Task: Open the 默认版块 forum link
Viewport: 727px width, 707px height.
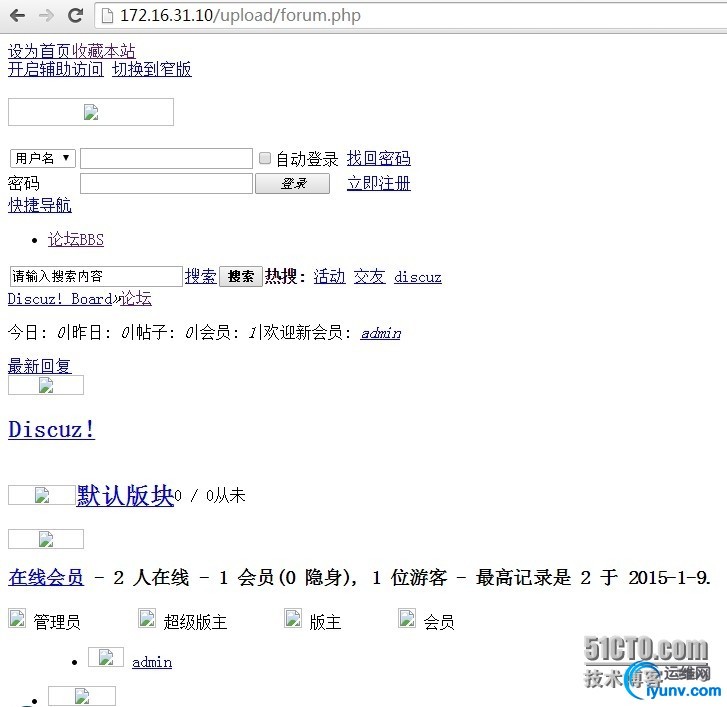Action: 125,496
